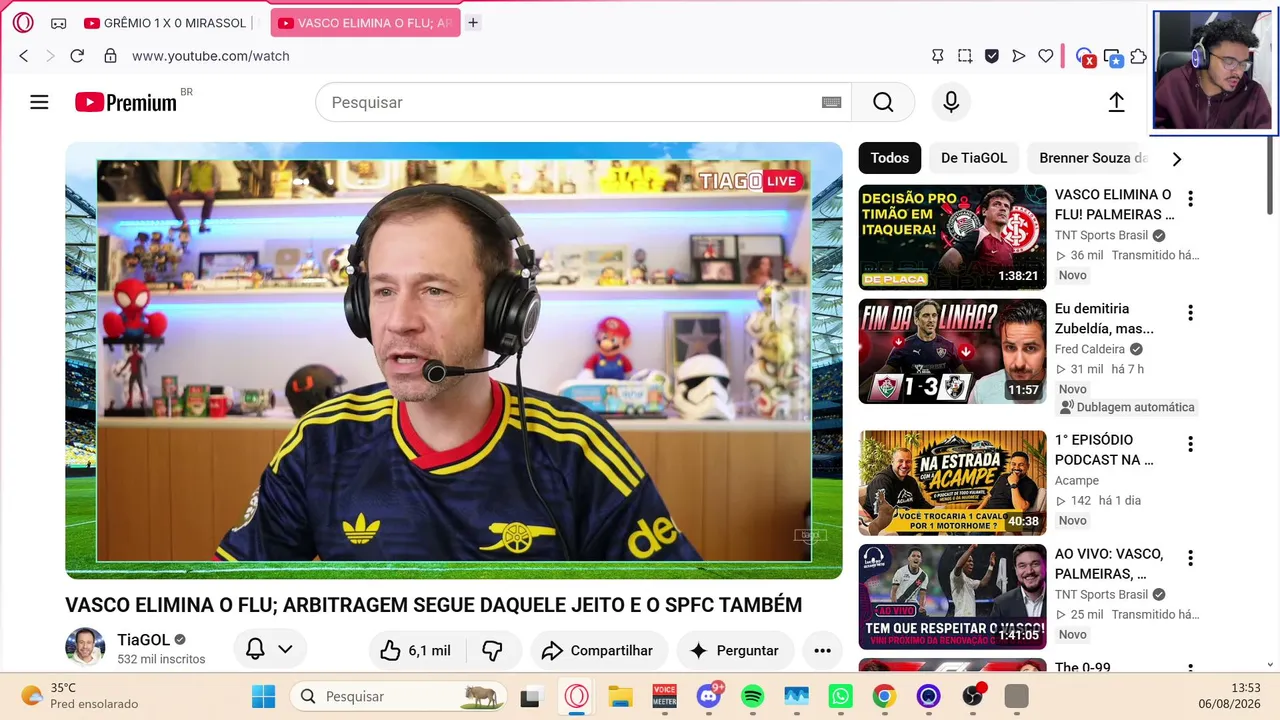The width and height of the screenshot is (1280, 720).
Task: Open Opera ad blocker shield icon
Action: pos(991,56)
